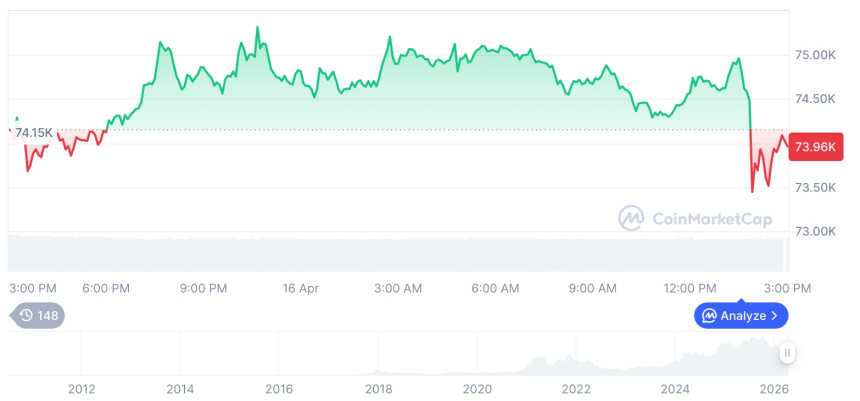The height and width of the screenshot is (401, 860).
Task: Select the 12:00 PM time marker
Action: (690, 288)
